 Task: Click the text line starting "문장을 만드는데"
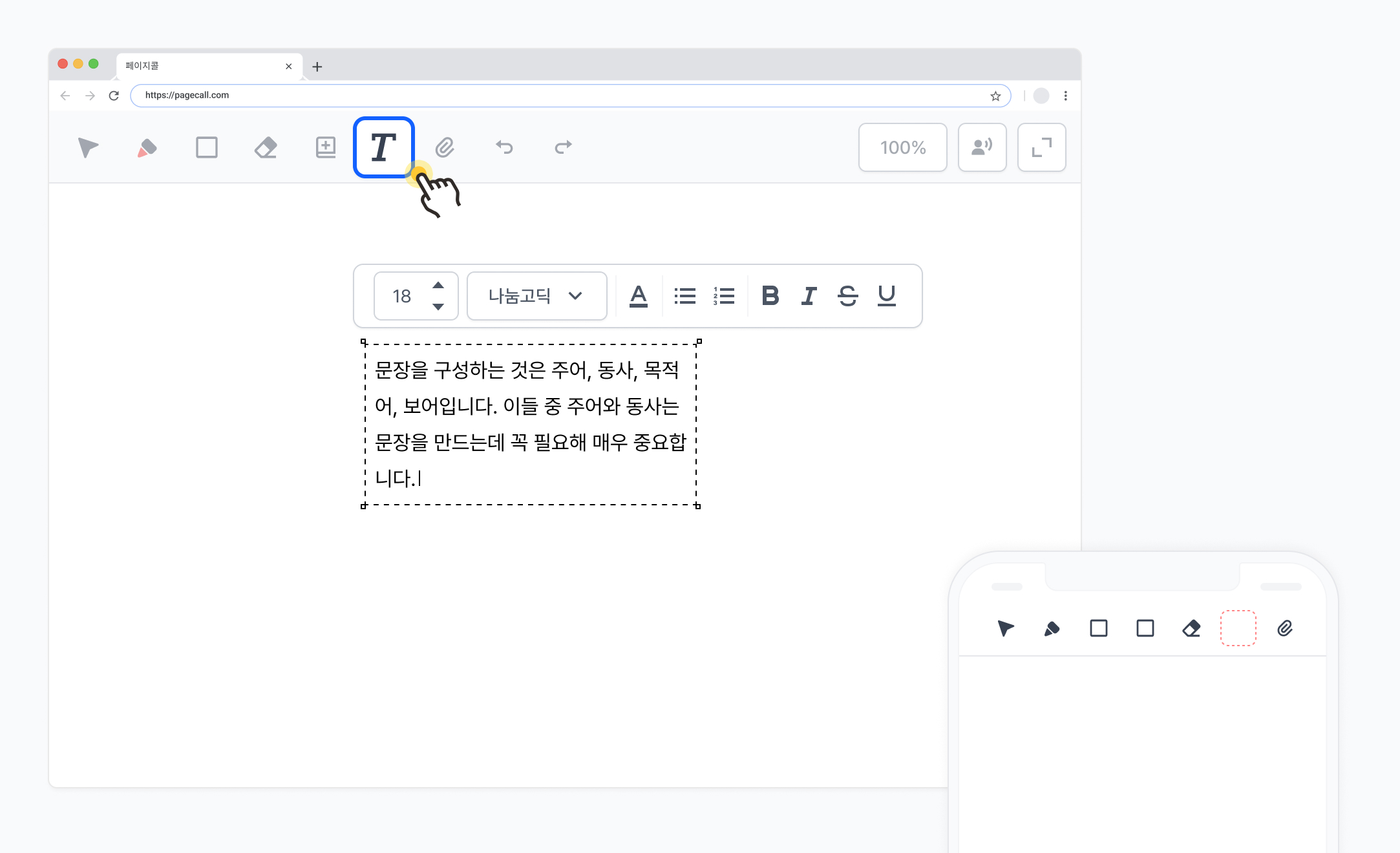click(531, 443)
